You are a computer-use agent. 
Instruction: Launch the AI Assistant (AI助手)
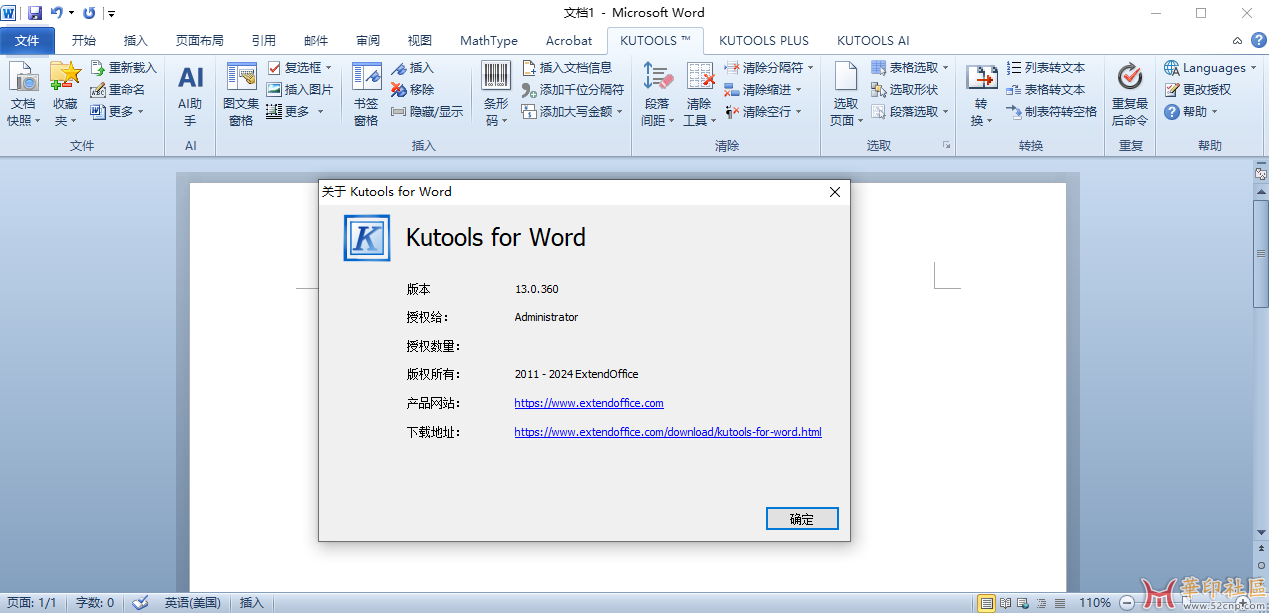(190, 94)
